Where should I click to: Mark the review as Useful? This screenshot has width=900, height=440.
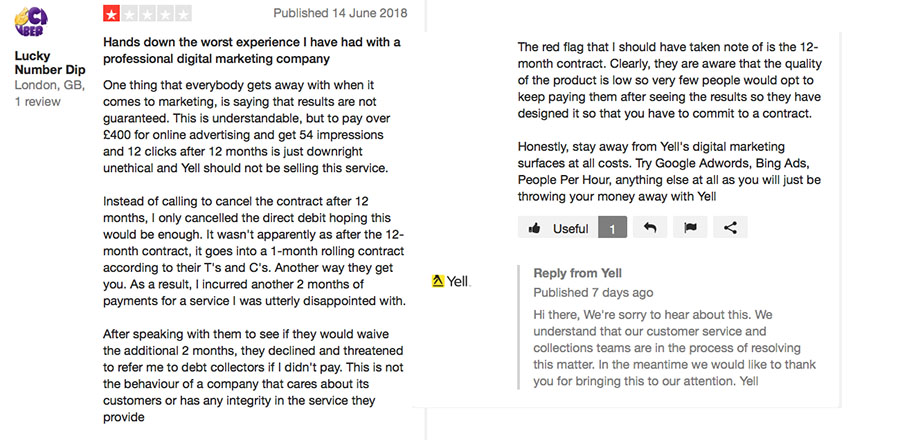[x=558, y=227]
